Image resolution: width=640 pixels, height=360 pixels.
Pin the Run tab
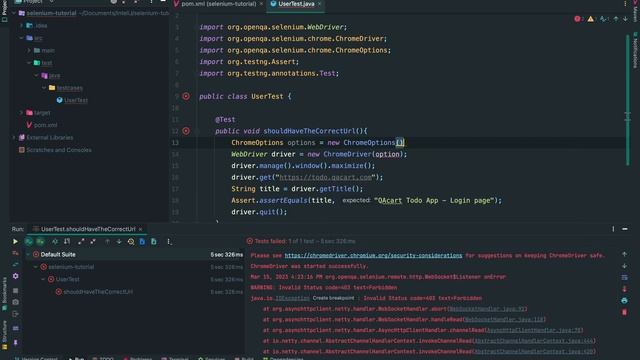[16, 342]
